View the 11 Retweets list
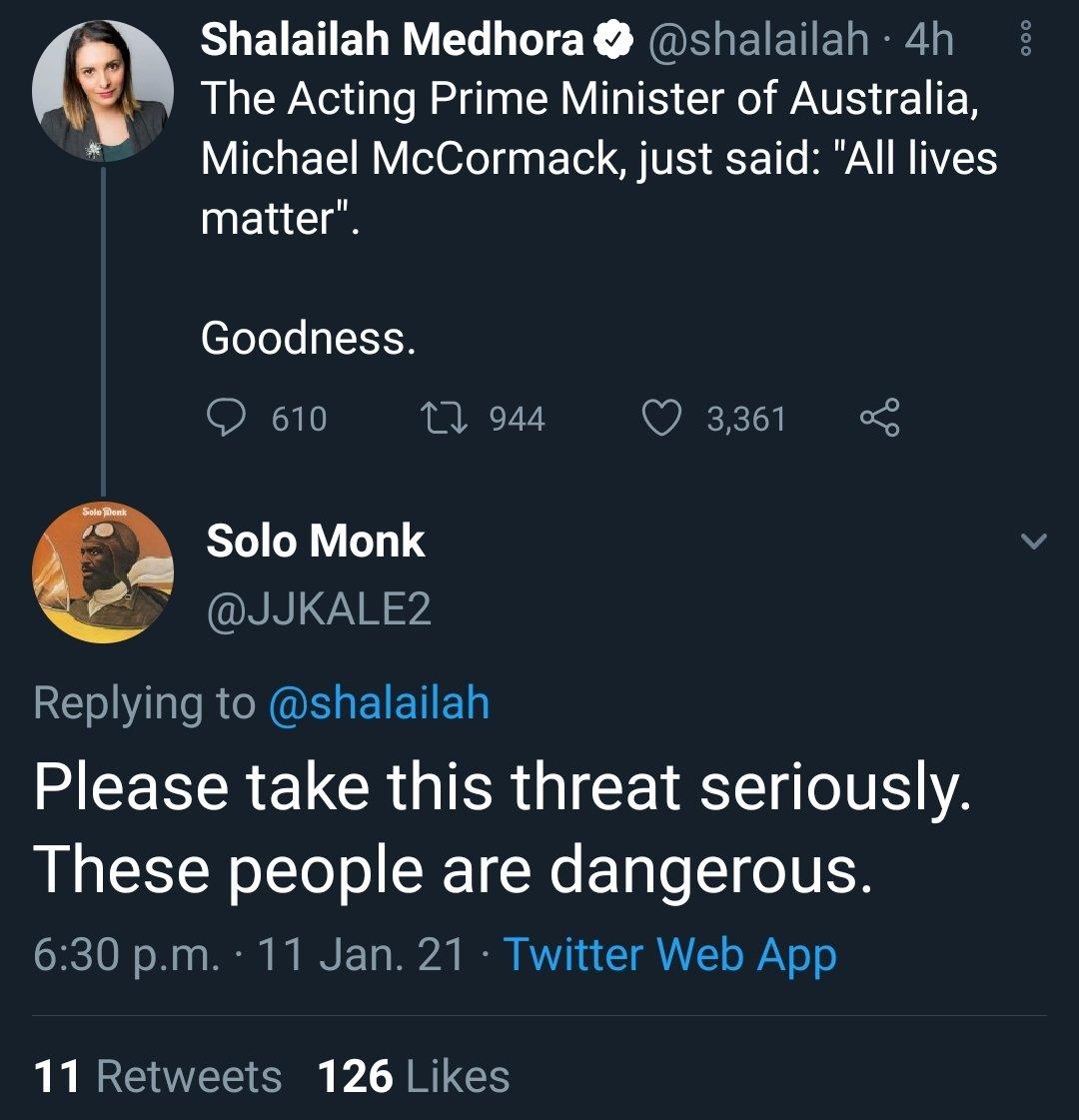The width and height of the screenshot is (1079, 1120). coord(158,1076)
